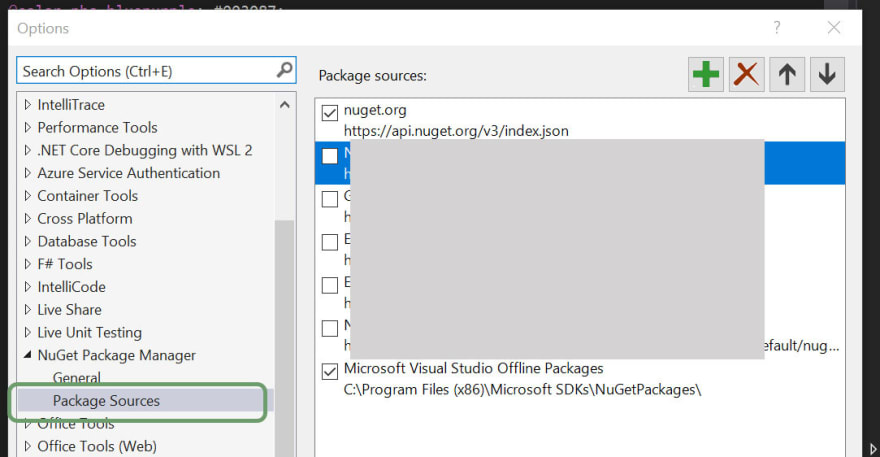Click the https://api.nuget.org/v3/index.json URL text

tap(456, 131)
